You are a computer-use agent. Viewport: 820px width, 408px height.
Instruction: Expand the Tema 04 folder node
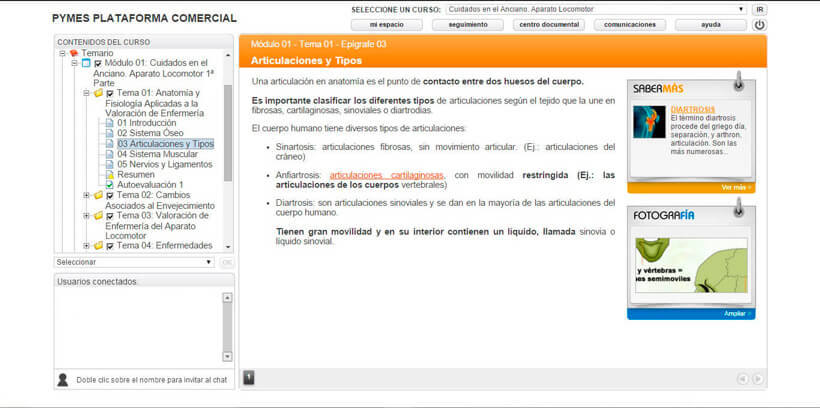87,245
